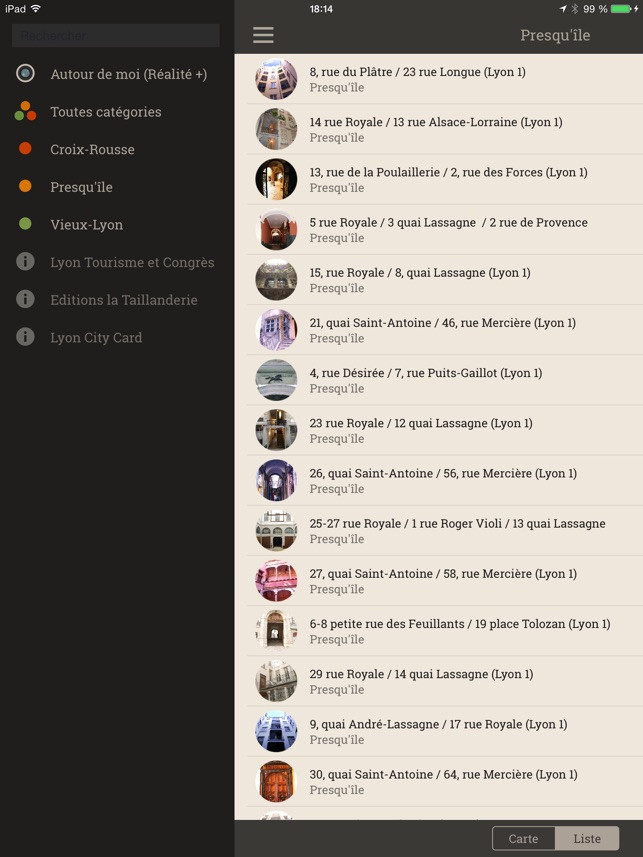Image resolution: width=643 pixels, height=857 pixels.
Task: Select '30, quai Saint-Antoine / 64, rue Mercière'
Action: (x=443, y=775)
